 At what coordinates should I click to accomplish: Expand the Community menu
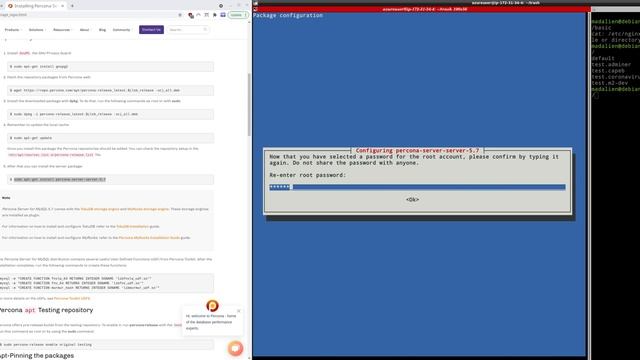(x=122, y=30)
